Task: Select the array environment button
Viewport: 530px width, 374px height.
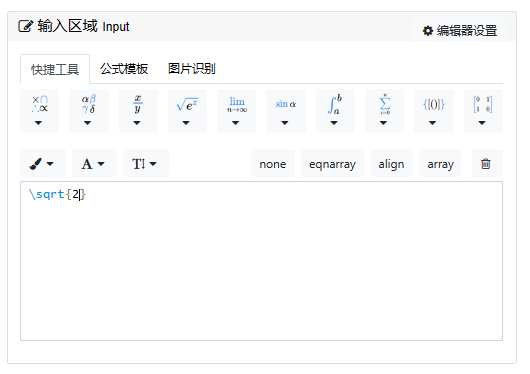Action: click(440, 163)
